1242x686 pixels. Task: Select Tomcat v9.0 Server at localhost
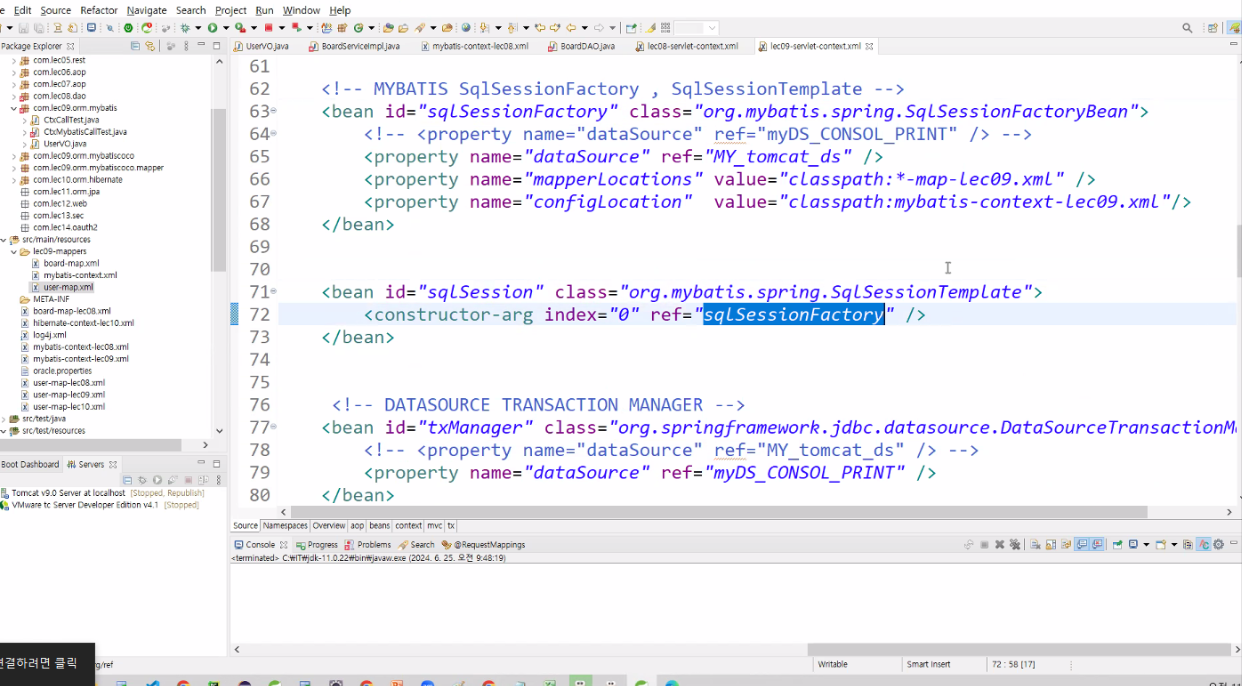pyautogui.click(x=66, y=493)
